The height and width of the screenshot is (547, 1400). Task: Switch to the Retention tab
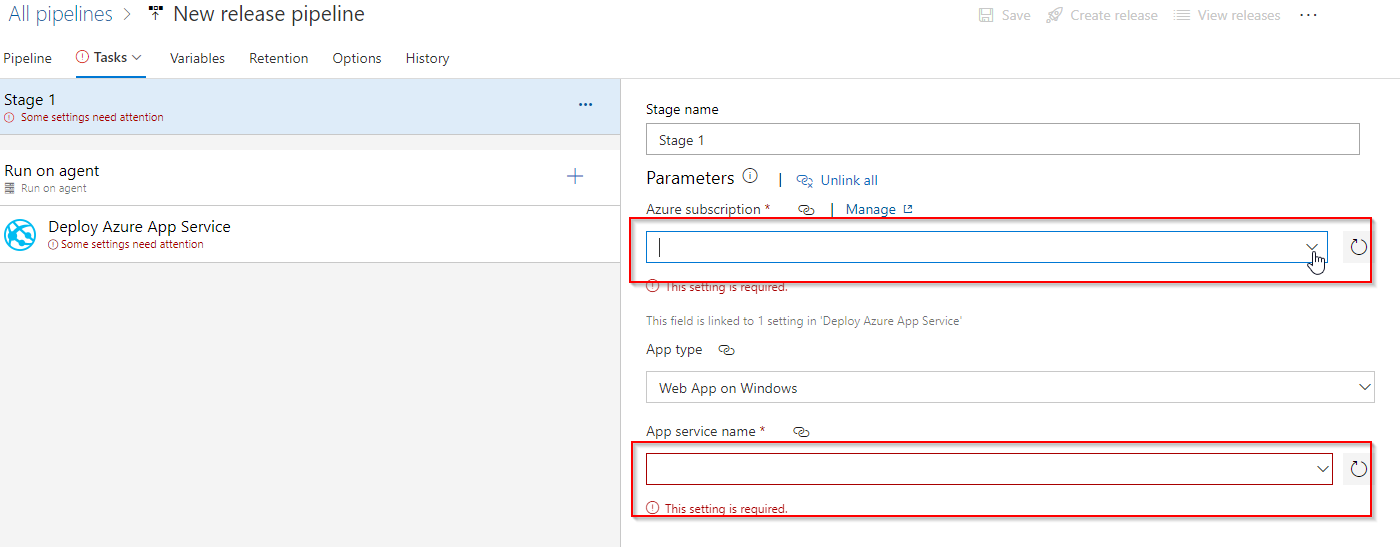279,58
